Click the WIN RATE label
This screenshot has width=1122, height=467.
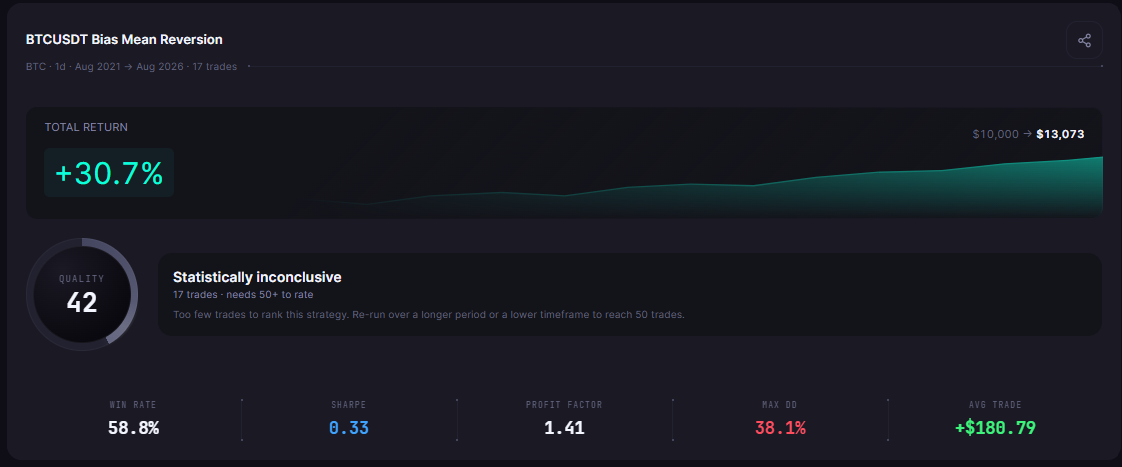(x=133, y=405)
